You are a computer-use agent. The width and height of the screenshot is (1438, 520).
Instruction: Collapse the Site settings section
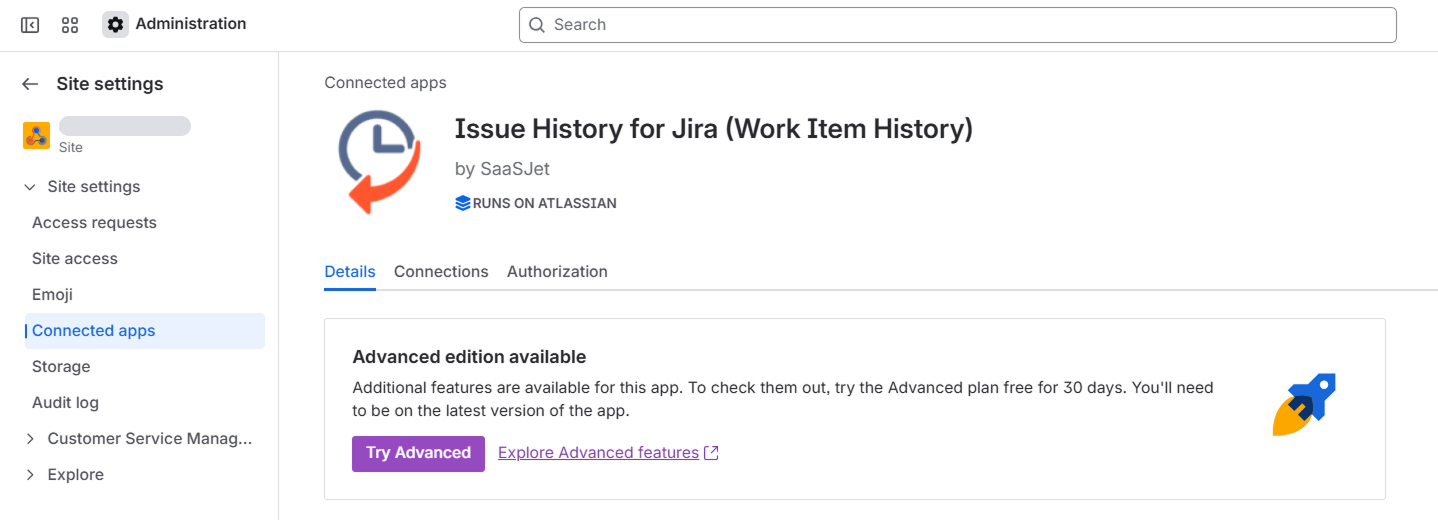(30, 187)
